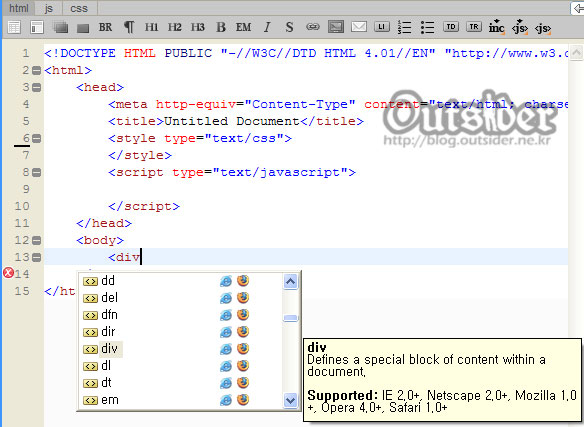Select 'dir' from autocomplete list

pyautogui.click(x=180, y=332)
